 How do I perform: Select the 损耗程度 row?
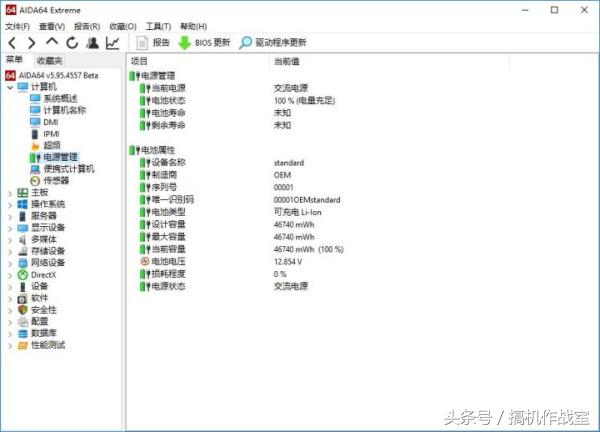click(x=214, y=274)
